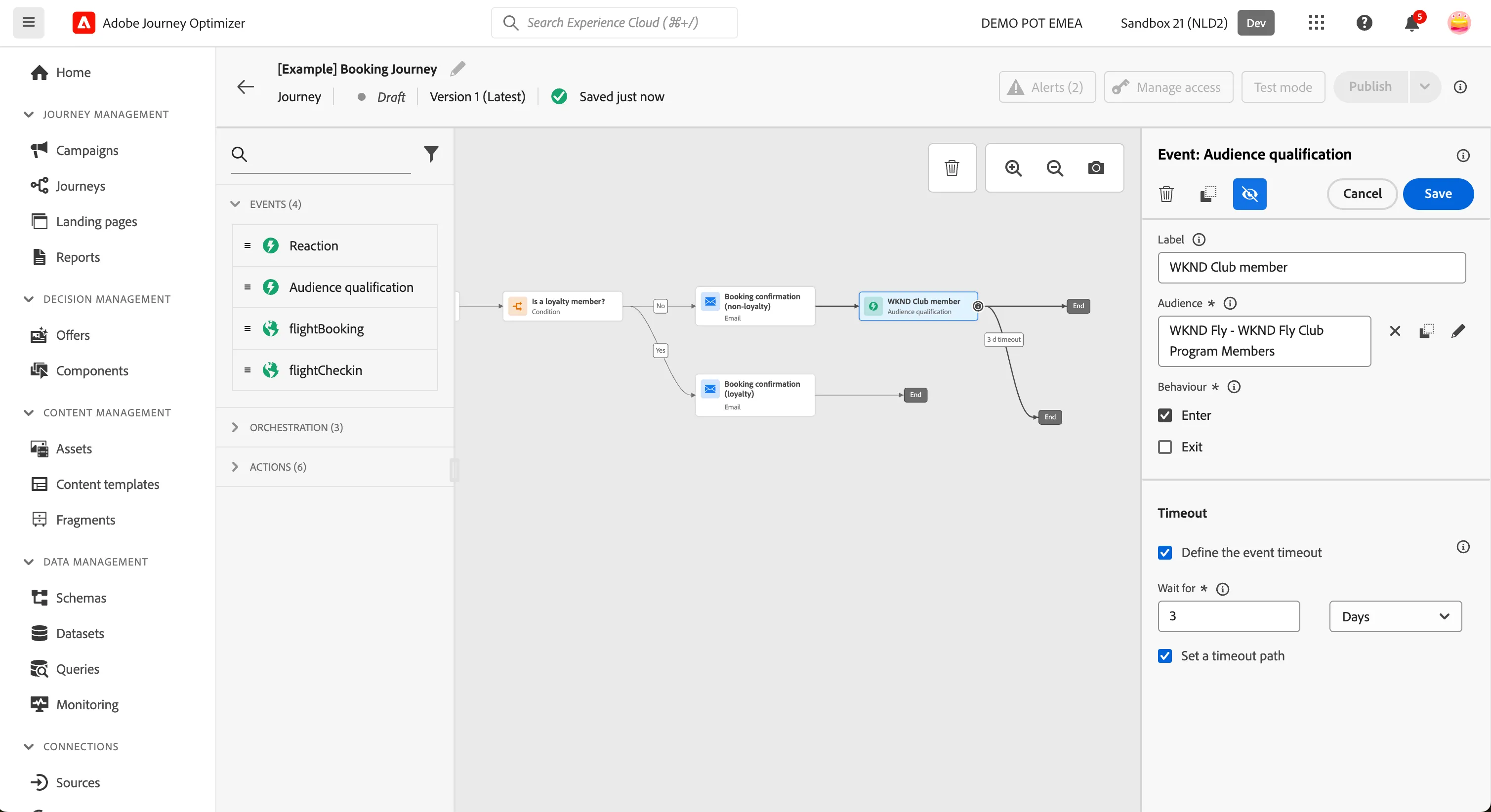Edit the audience with pencil icon

coord(1458,331)
